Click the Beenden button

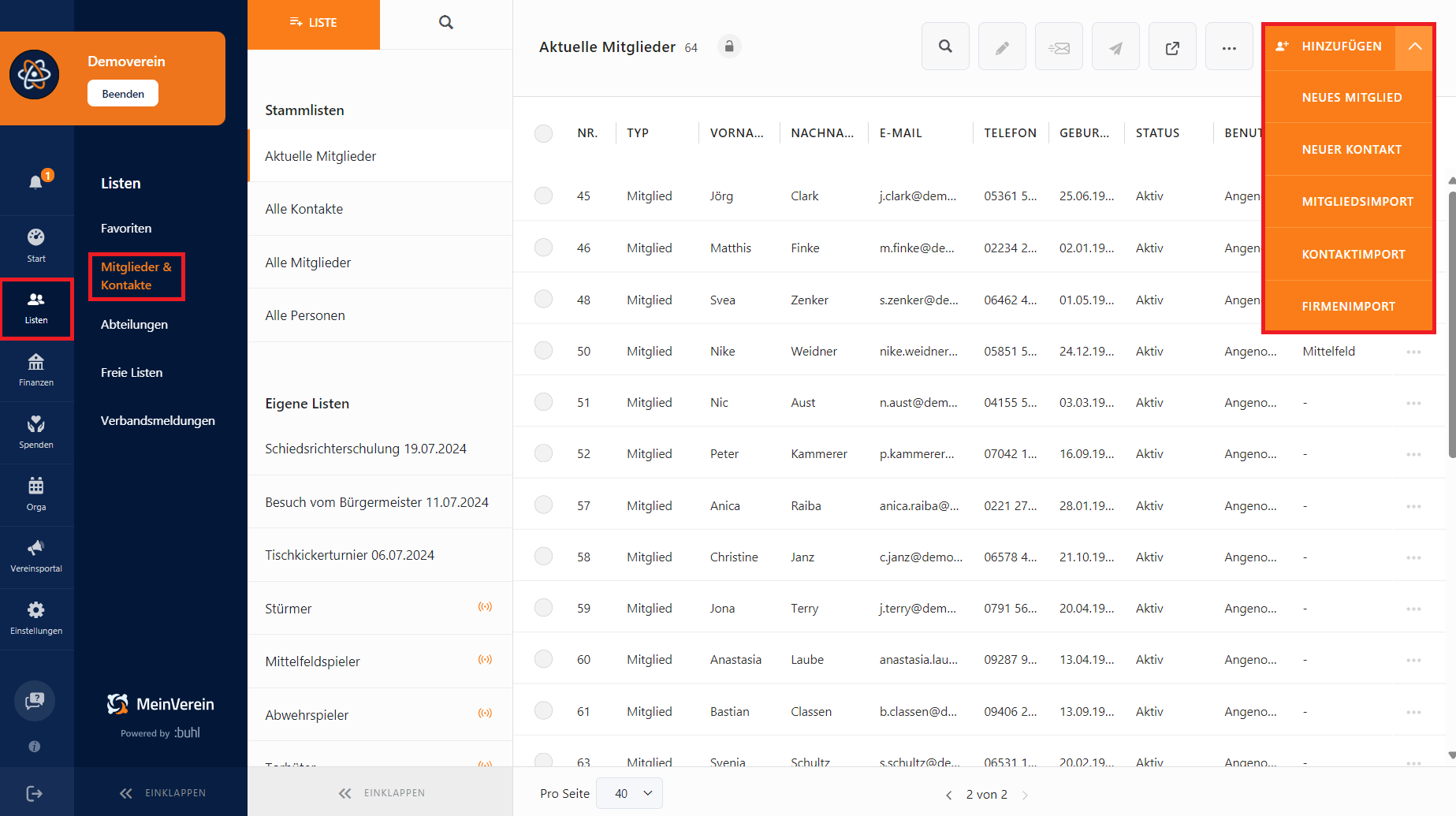tap(123, 94)
